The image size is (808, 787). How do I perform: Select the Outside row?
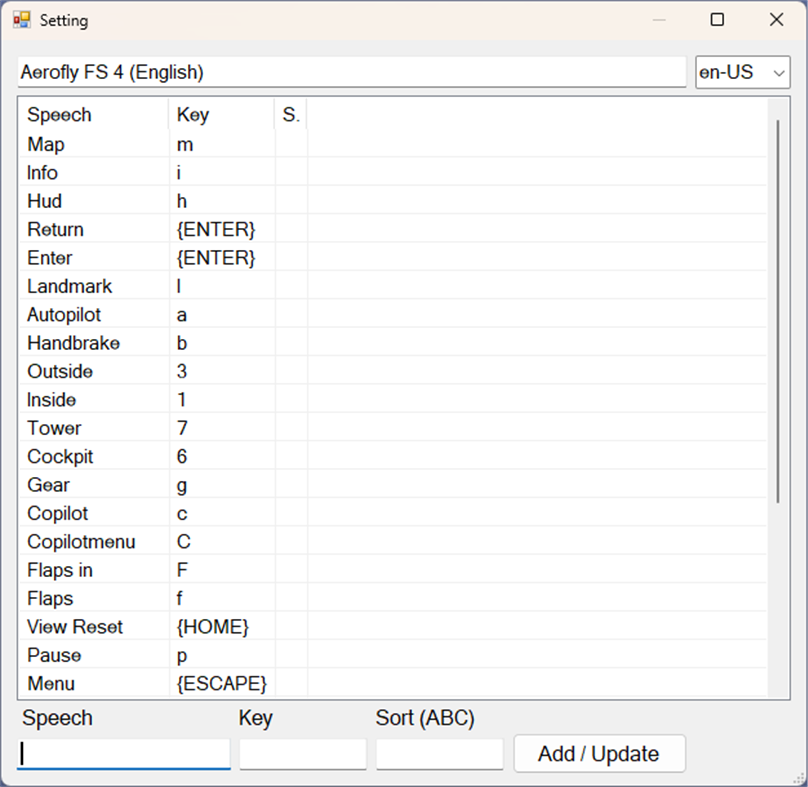[x=393, y=371]
